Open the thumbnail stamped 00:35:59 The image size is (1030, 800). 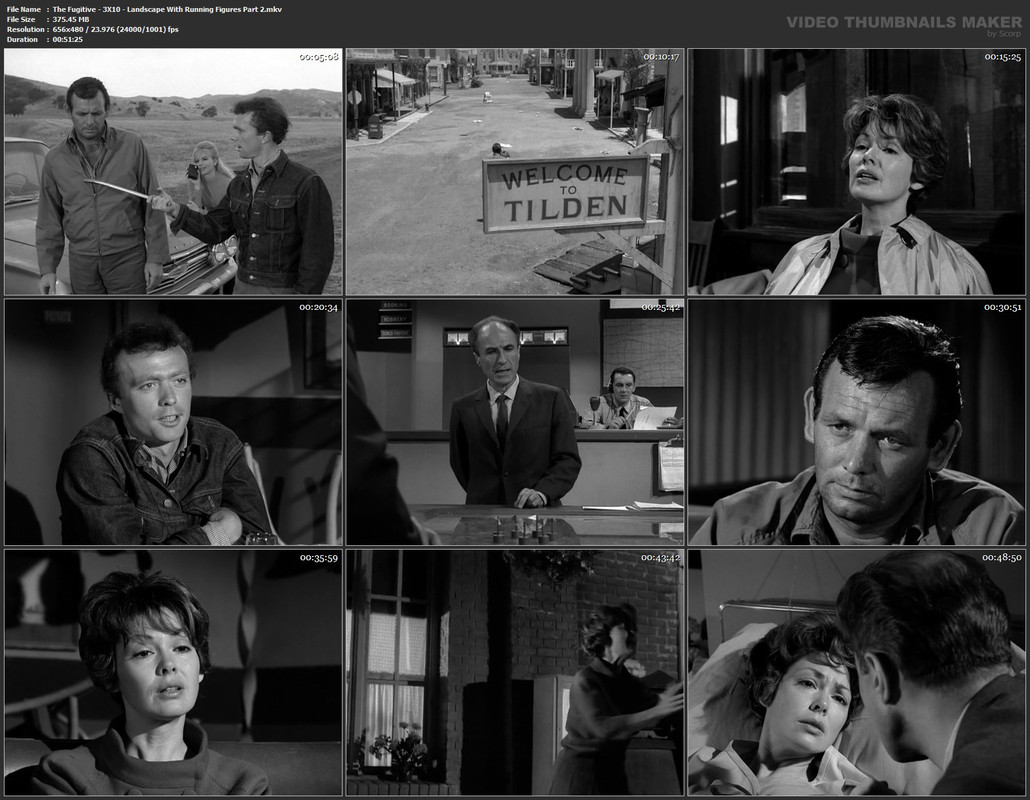(173, 673)
